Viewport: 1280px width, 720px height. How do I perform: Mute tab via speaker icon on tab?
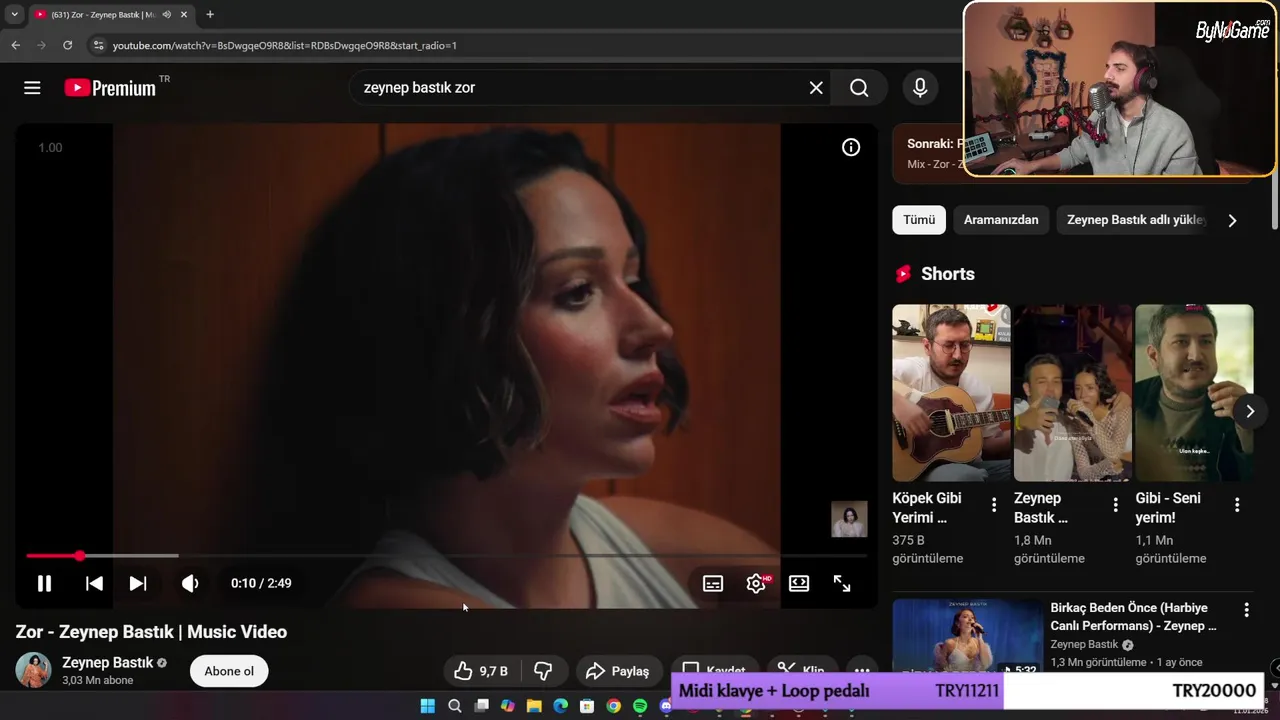coord(166,15)
